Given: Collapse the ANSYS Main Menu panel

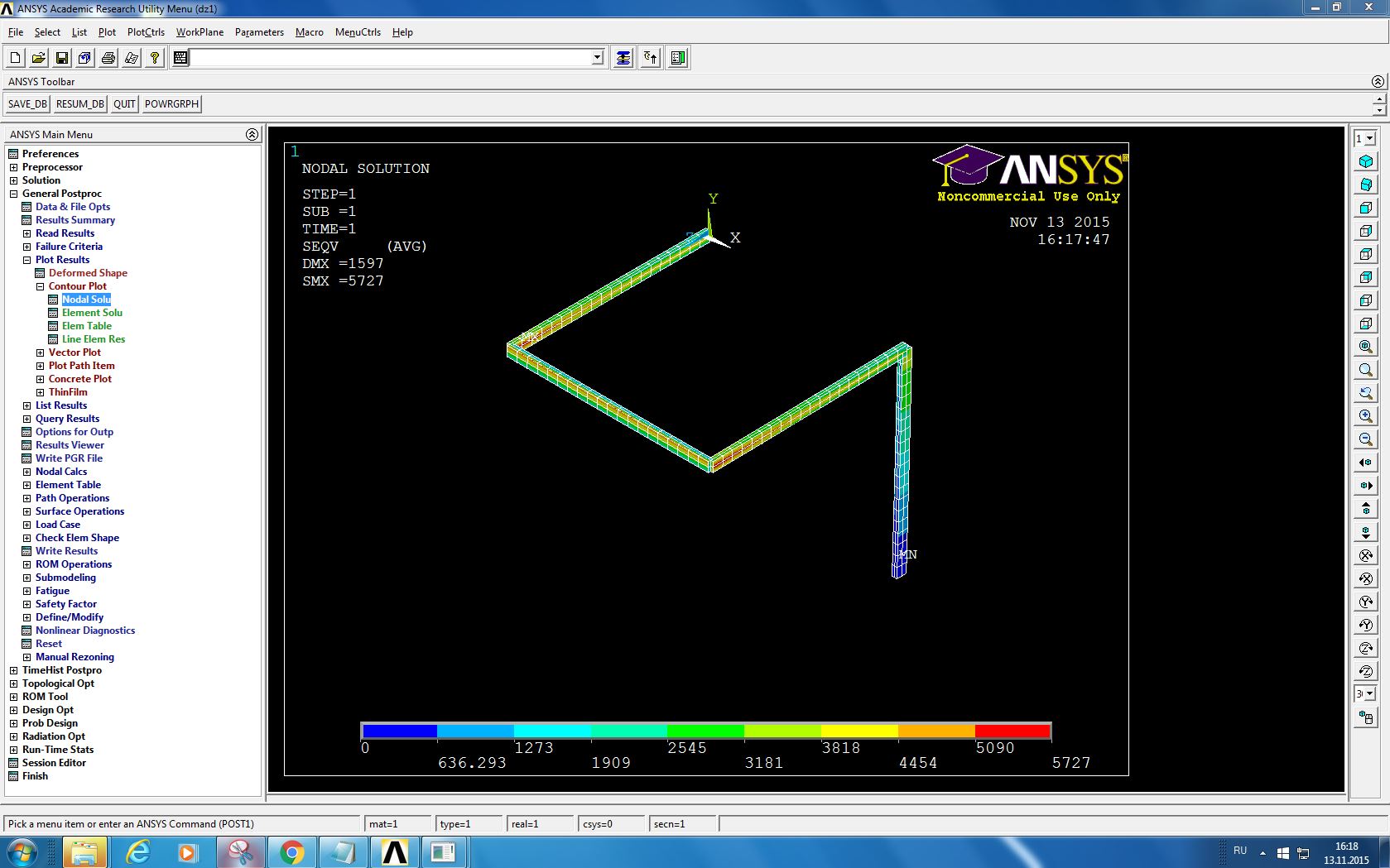Looking at the screenshot, I should 252,134.
